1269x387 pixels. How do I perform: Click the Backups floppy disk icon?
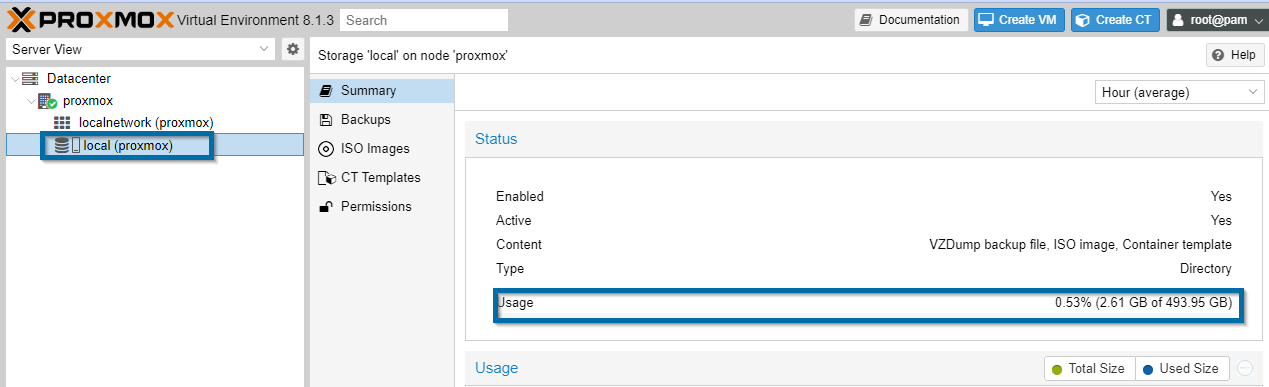[x=325, y=119]
